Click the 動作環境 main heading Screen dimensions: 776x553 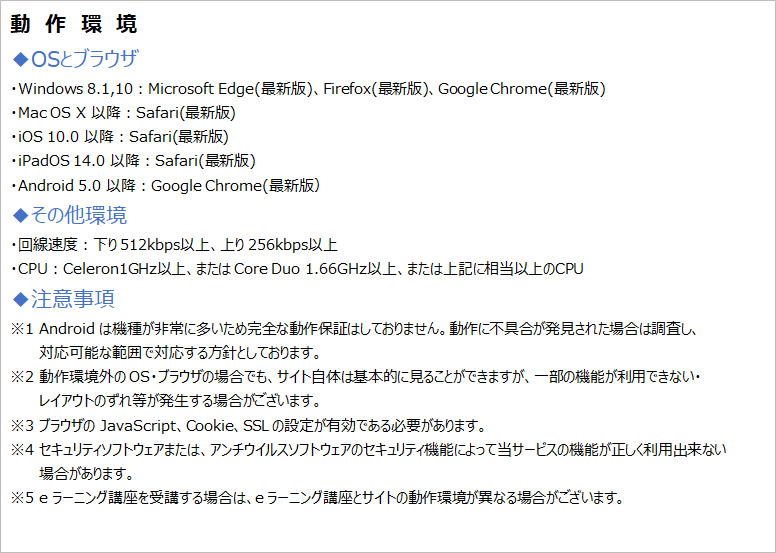coord(73,24)
